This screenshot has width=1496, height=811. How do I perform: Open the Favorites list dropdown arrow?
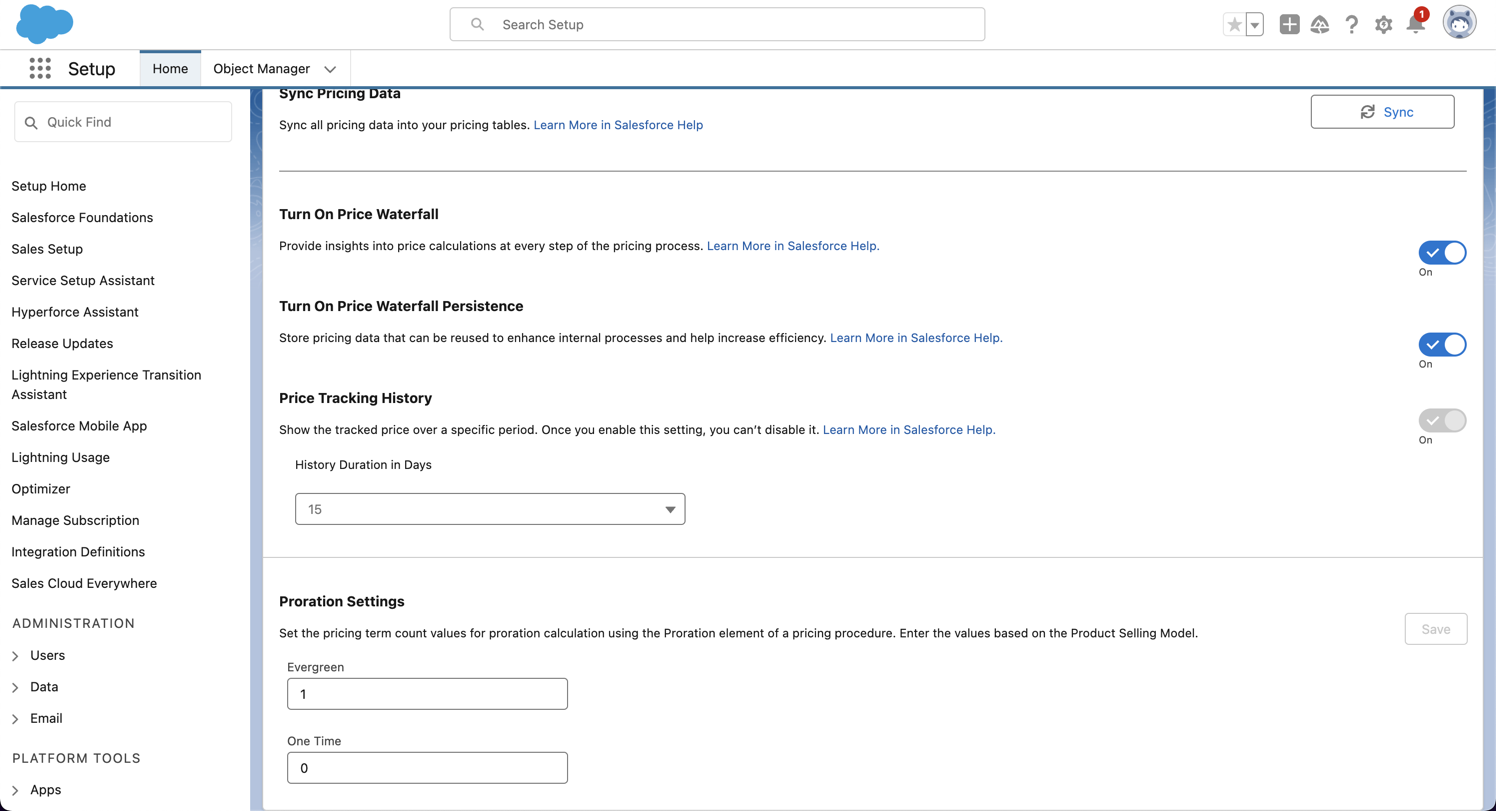pos(1254,25)
